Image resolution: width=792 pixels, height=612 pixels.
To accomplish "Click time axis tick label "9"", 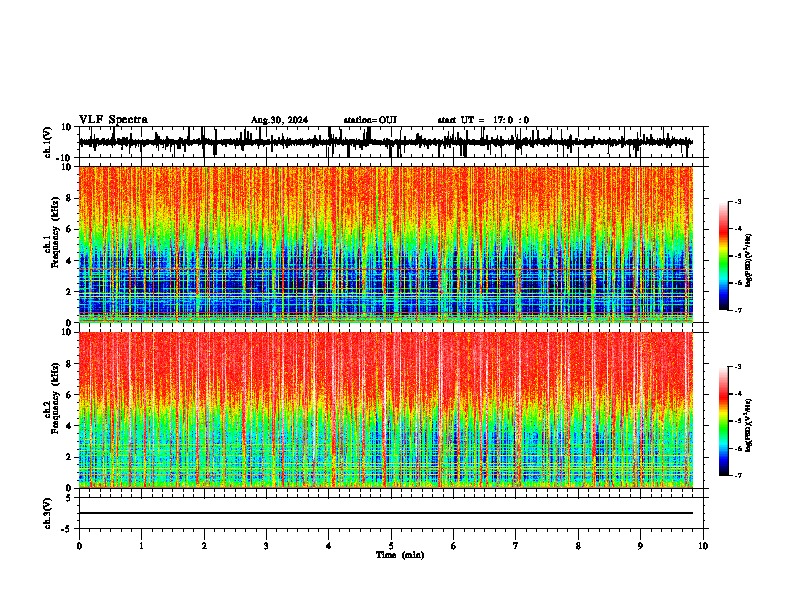I will coord(640,546).
